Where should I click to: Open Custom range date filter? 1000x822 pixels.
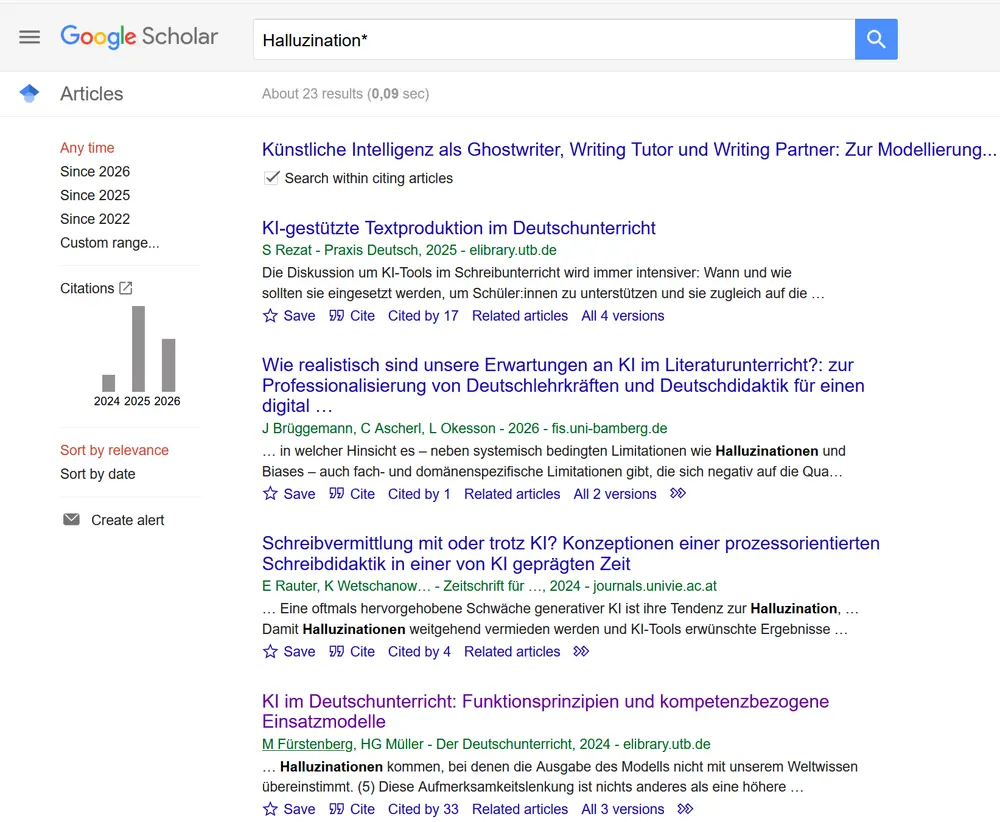click(x=110, y=243)
